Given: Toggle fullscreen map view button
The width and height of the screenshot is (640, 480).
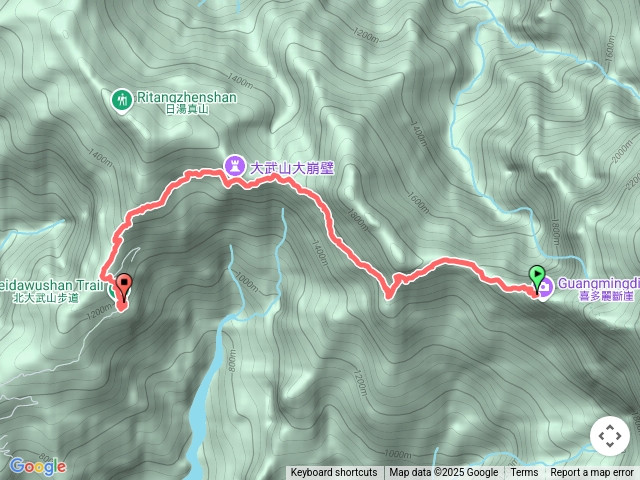Looking at the screenshot, I should pyautogui.click(x=610, y=436).
